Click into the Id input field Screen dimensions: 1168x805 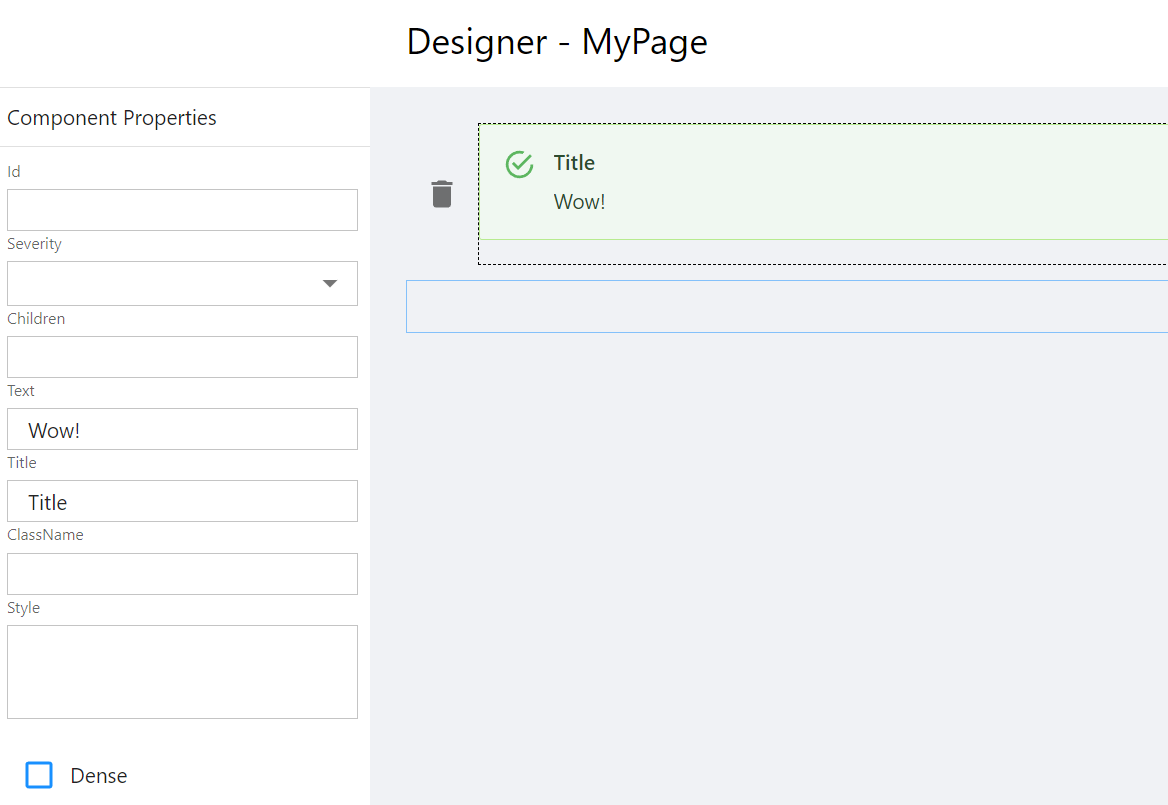coord(182,210)
